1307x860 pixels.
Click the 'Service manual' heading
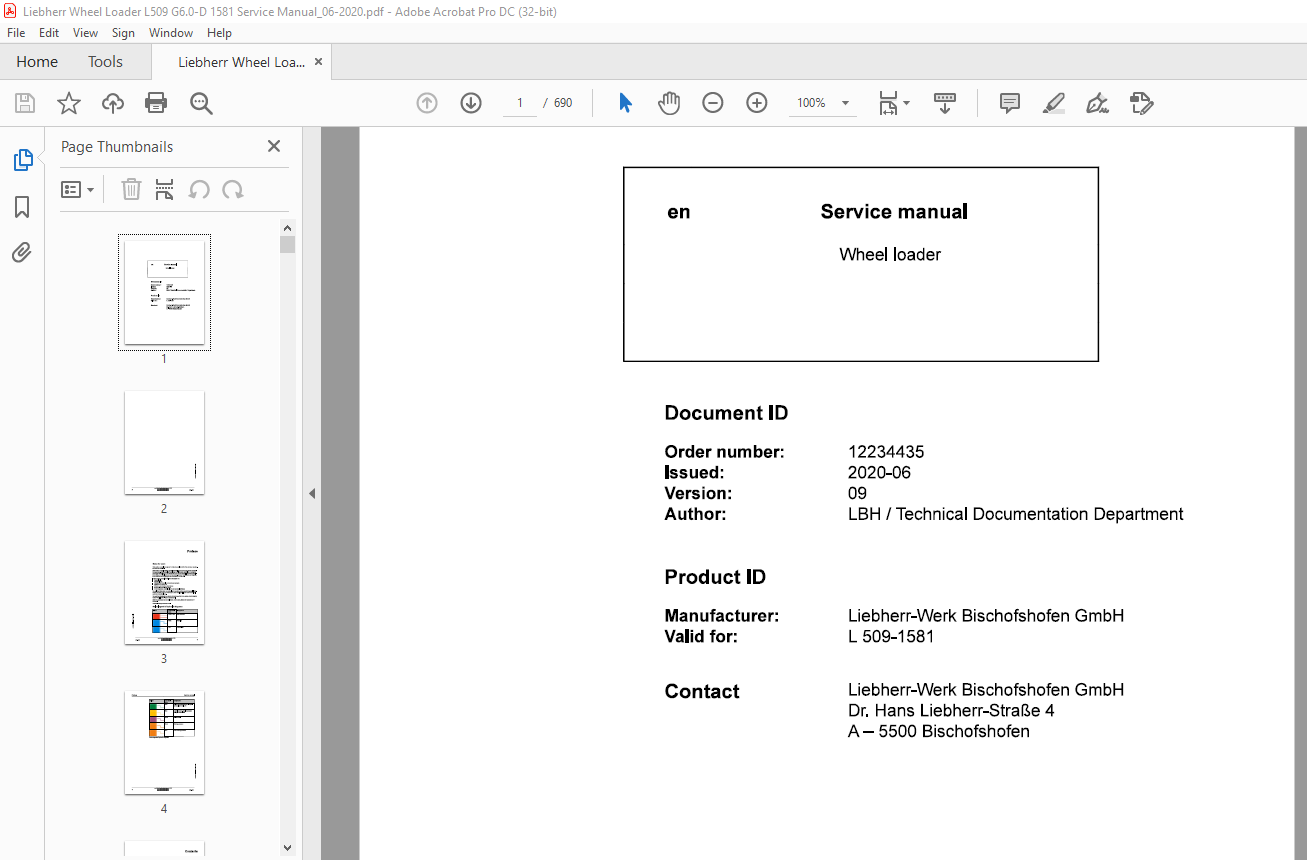pyautogui.click(x=894, y=211)
